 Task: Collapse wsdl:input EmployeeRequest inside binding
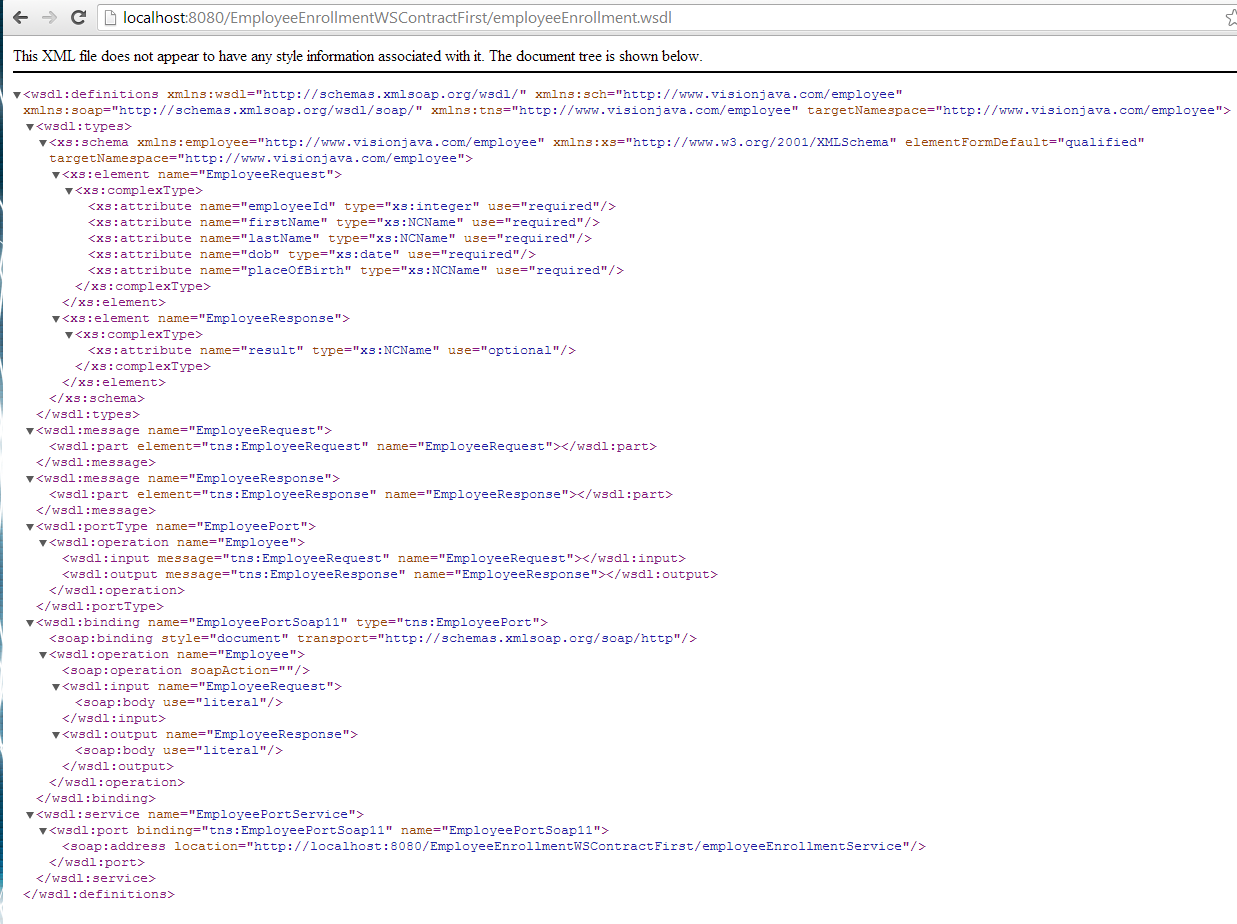tap(56, 687)
